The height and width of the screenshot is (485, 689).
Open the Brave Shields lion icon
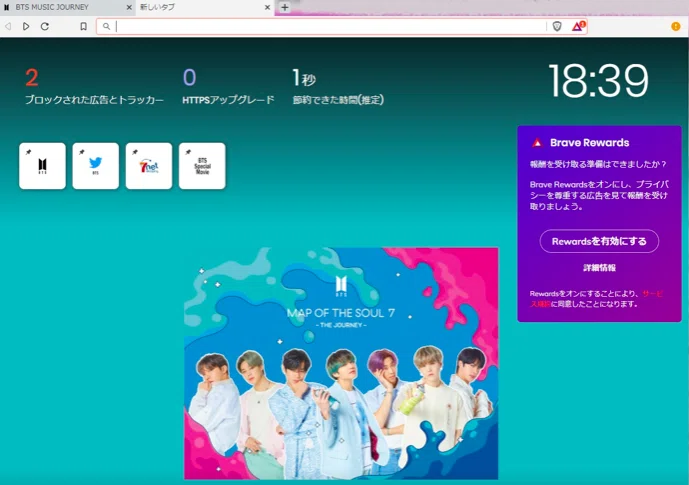(x=557, y=26)
